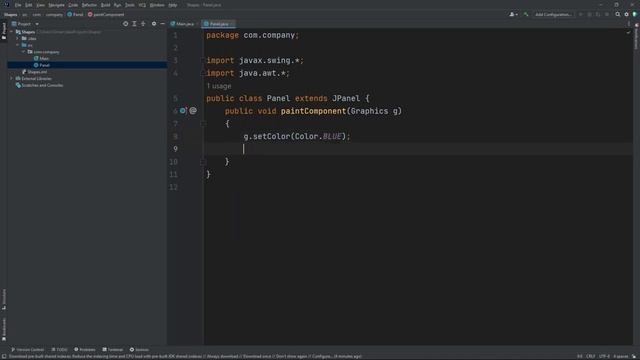This screenshot has width=640, height=360.
Task: Open the Version Control tool window
Action: [x=27, y=350]
